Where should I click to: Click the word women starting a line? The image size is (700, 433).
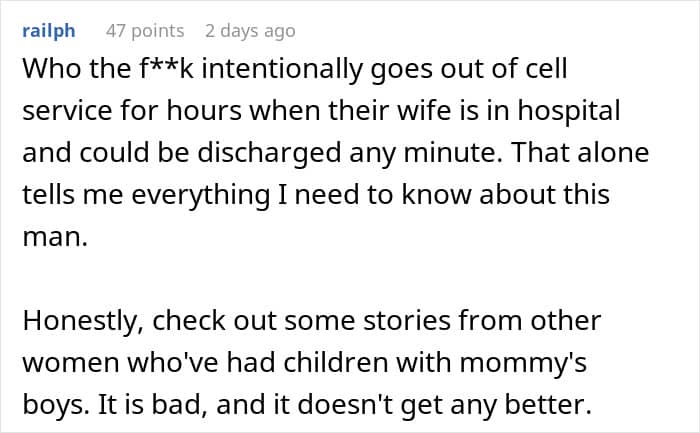(71, 363)
